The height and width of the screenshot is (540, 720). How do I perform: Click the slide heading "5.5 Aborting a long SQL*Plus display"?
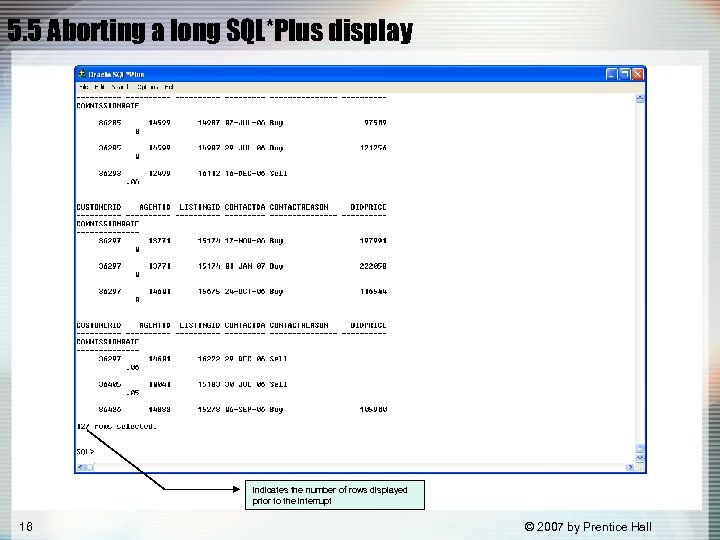point(210,31)
